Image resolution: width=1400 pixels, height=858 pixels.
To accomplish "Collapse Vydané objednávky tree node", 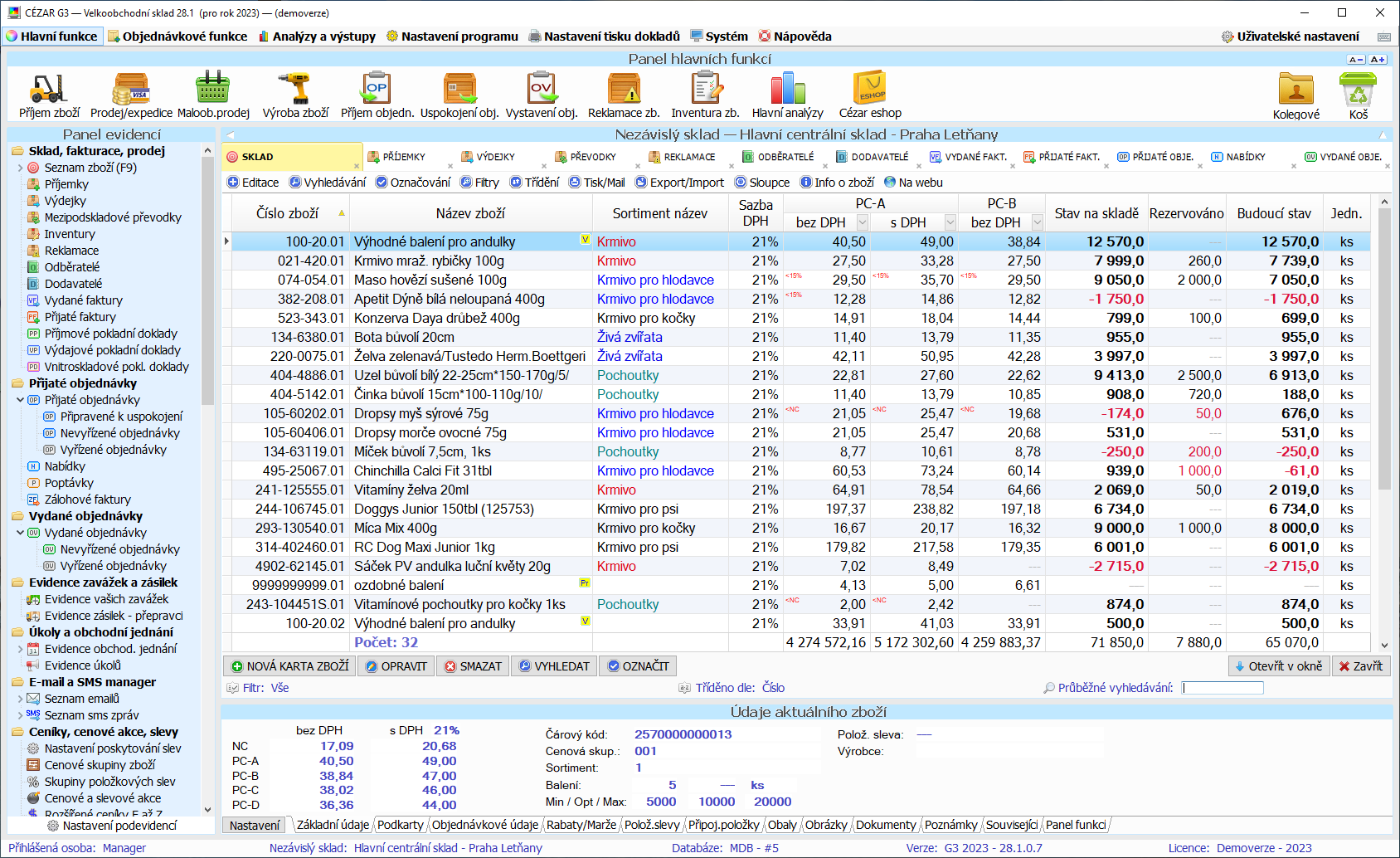I will coord(21,533).
